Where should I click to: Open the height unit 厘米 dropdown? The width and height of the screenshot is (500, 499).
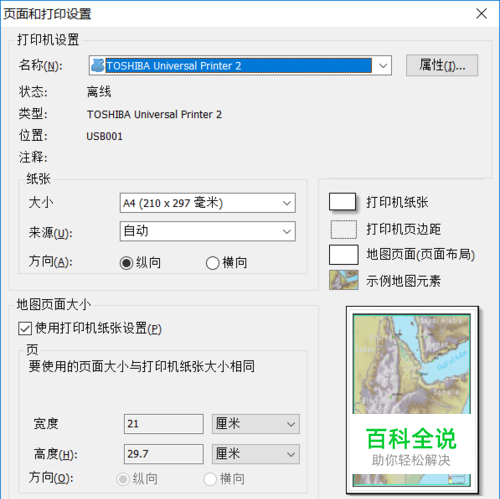point(256,454)
